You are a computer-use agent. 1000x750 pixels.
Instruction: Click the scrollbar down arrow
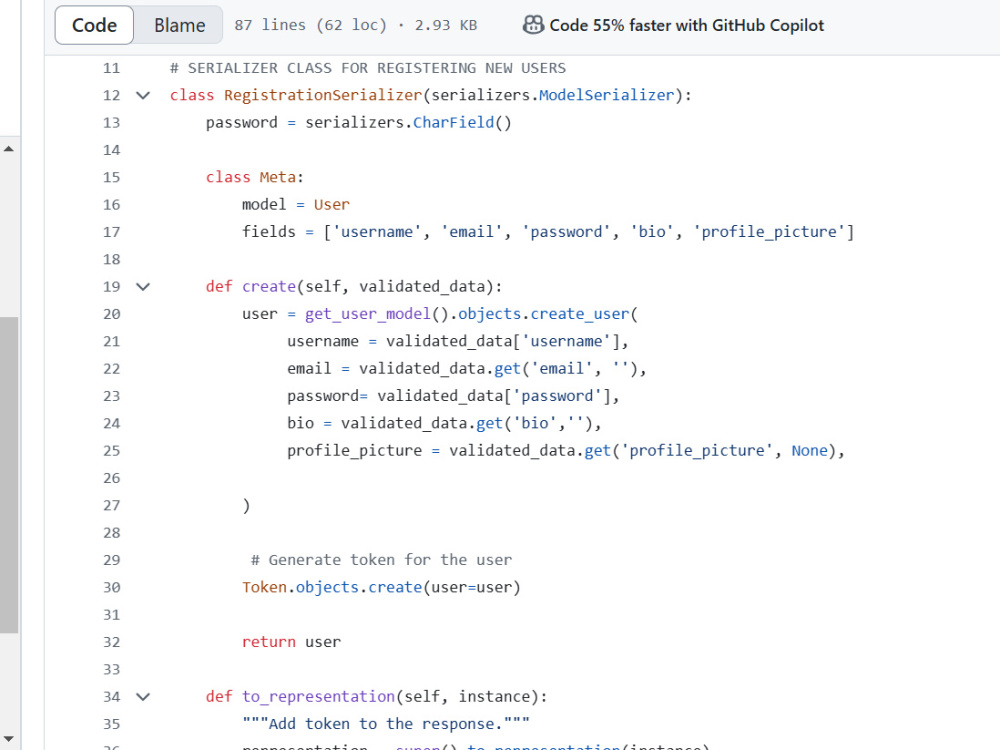(9, 739)
